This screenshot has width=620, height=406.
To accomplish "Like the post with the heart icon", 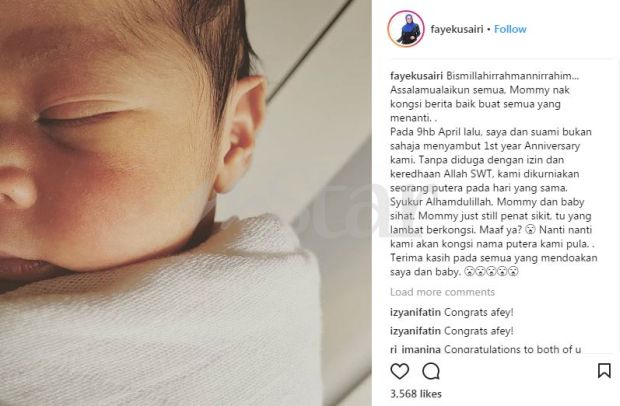I will 399,371.
